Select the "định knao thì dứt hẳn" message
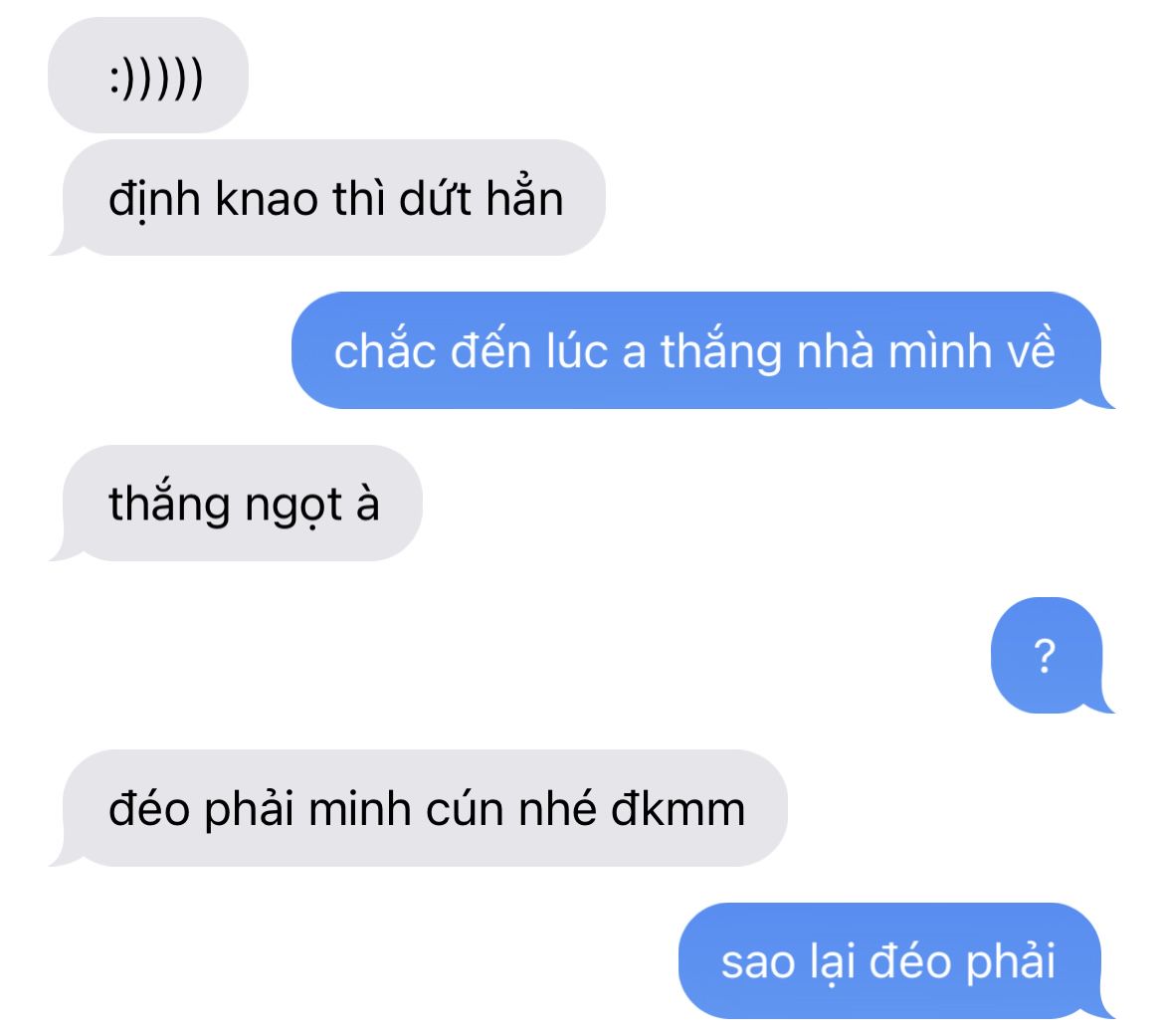 (327, 197)
